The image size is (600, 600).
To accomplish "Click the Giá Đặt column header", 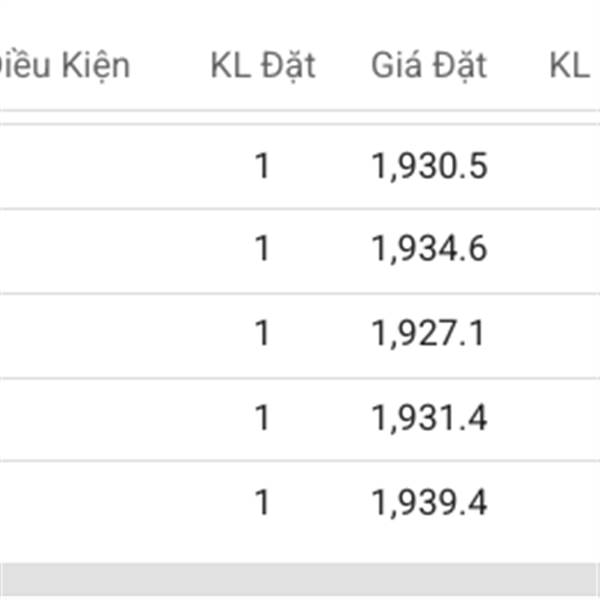I will click(x=429, y=66).
